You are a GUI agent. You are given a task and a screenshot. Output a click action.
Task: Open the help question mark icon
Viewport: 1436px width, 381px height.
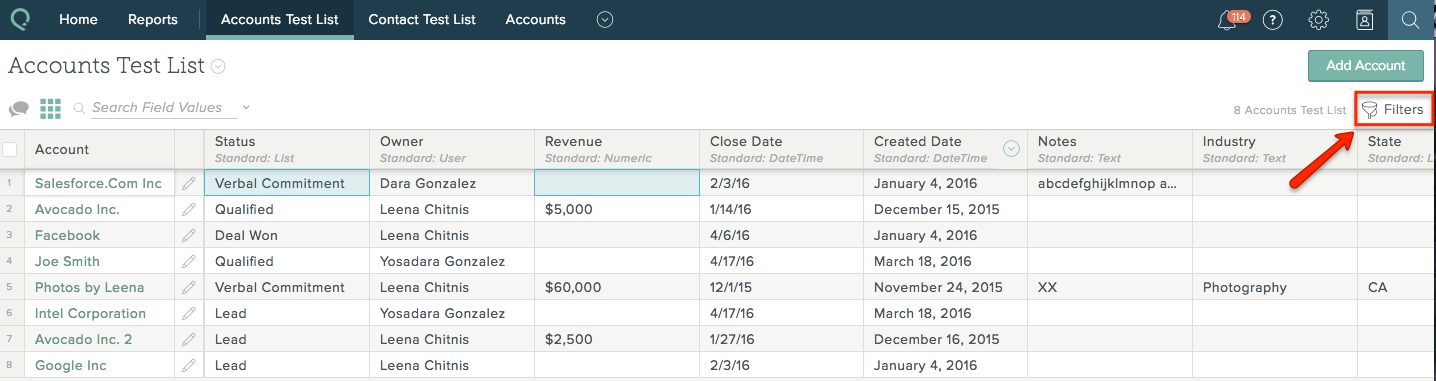(1272, 20)
